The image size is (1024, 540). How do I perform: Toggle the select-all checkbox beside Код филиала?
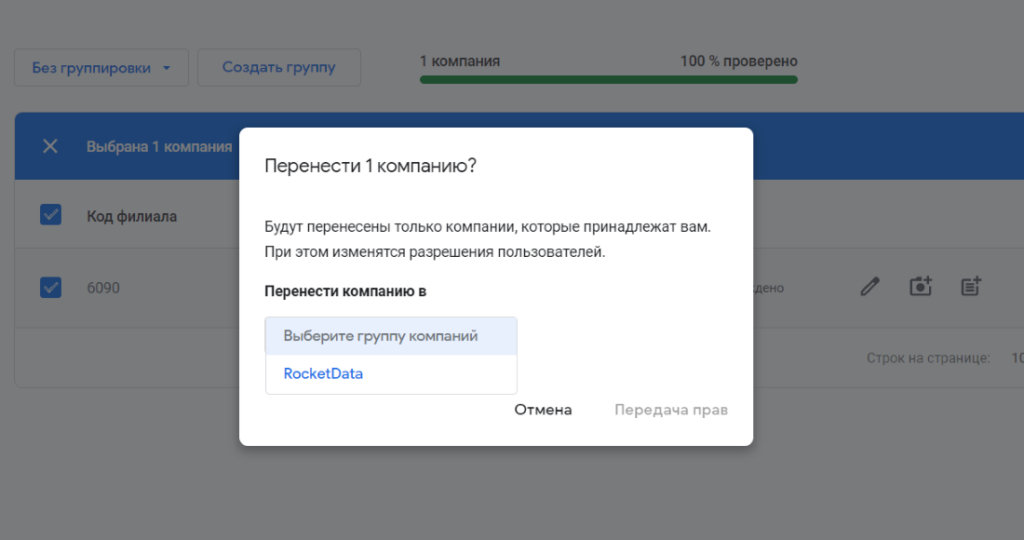pyautogui.click(x=51, y=215)
